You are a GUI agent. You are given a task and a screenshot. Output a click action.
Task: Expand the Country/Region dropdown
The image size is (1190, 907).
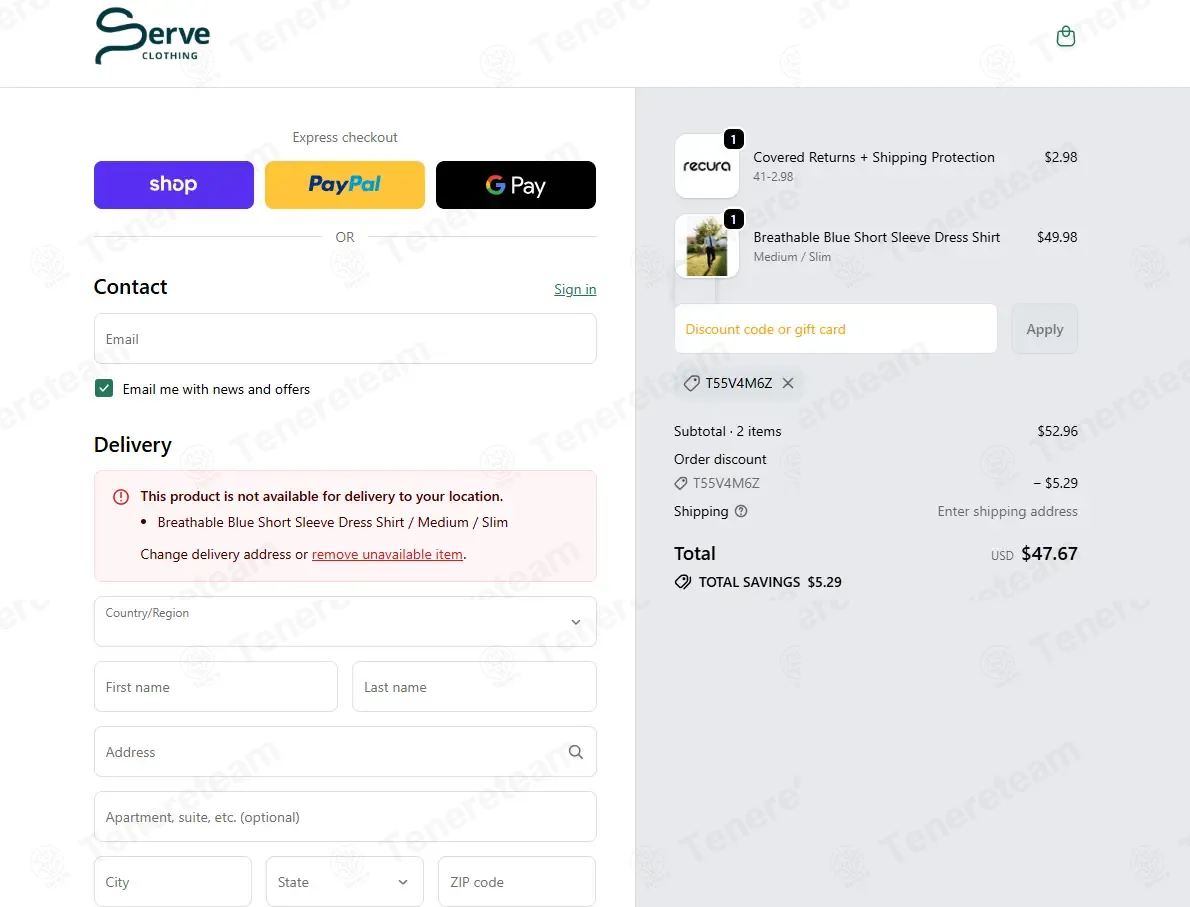[x=345, y=622]
